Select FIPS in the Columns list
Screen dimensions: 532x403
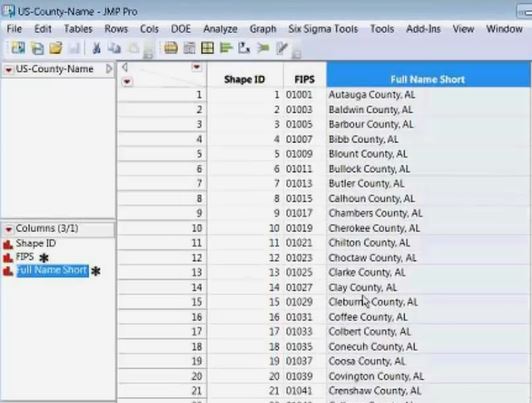pyautogui.click(x=25, y=257)
